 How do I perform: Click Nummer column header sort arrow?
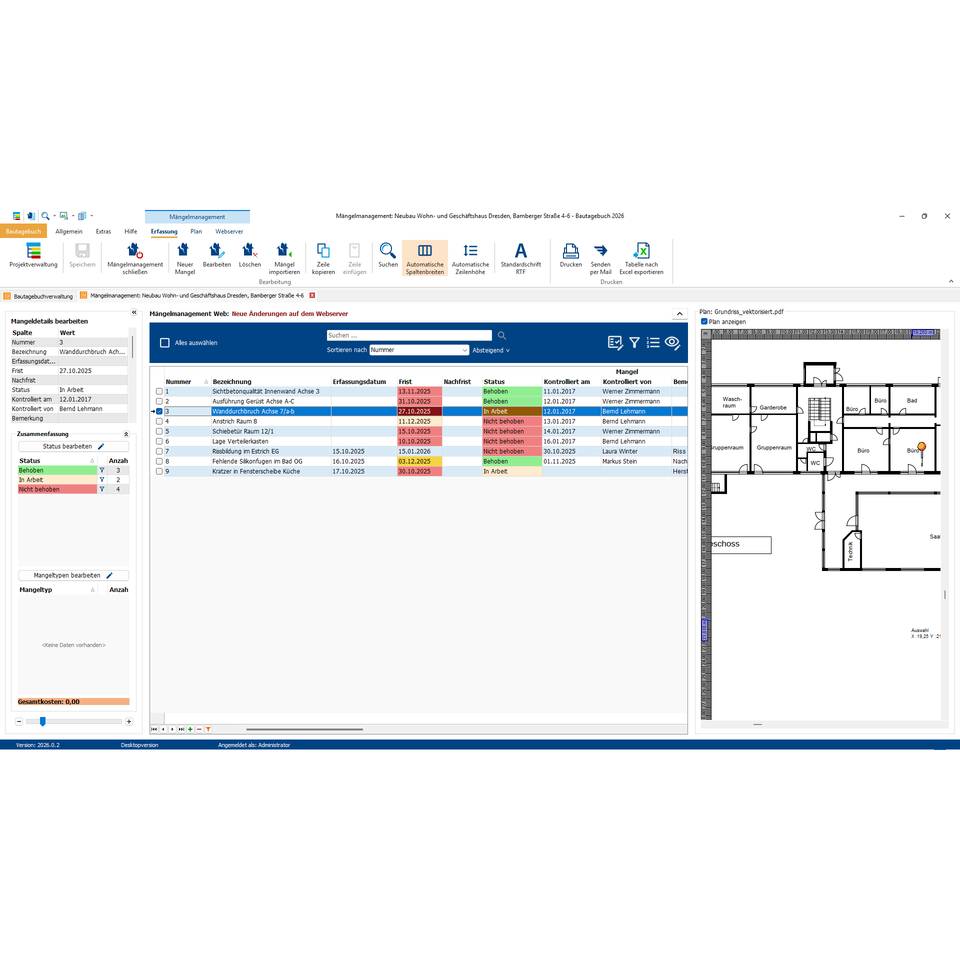pos(206,382)
